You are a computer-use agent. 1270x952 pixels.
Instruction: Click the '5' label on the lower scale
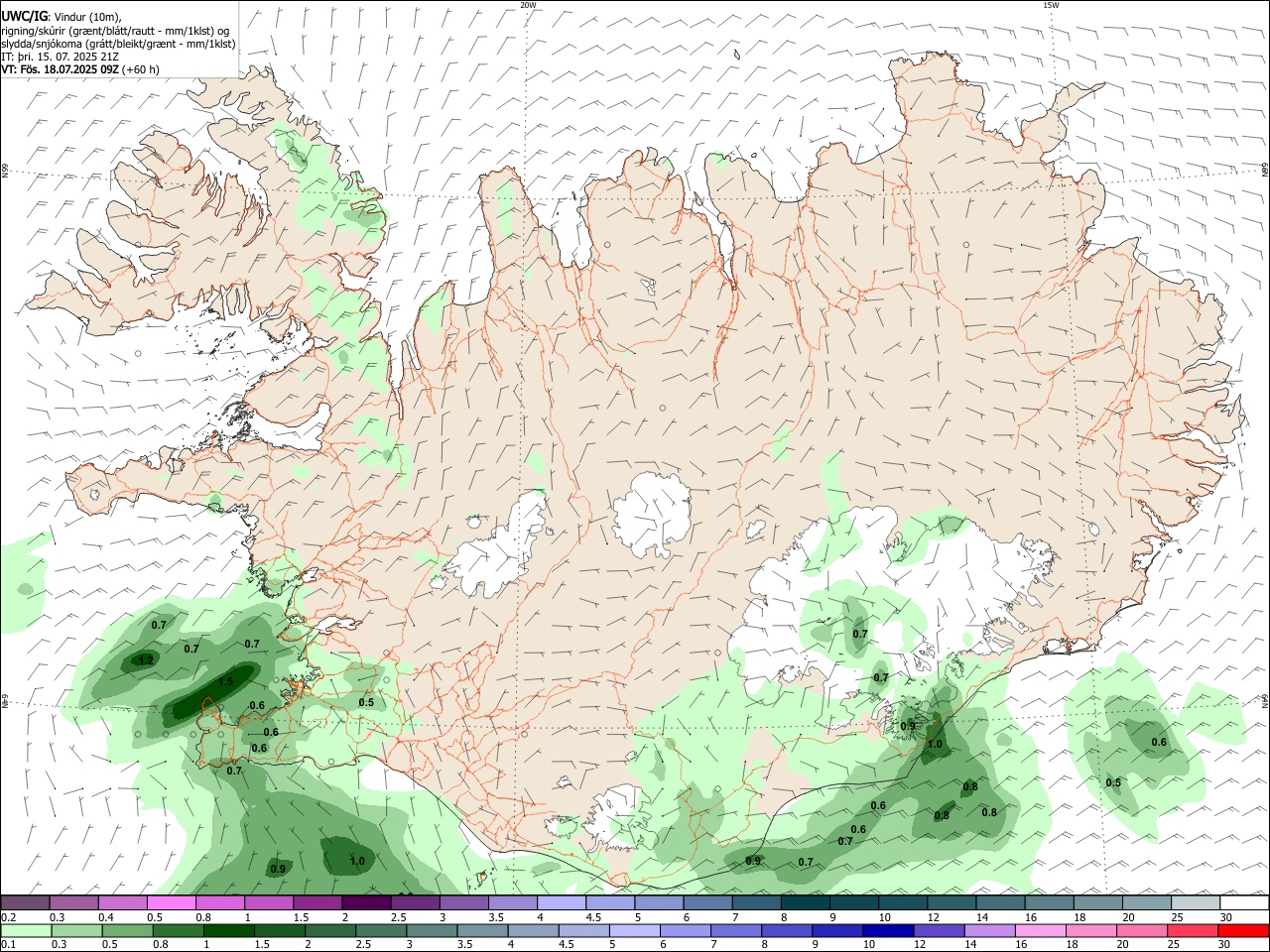coord(612,945)
